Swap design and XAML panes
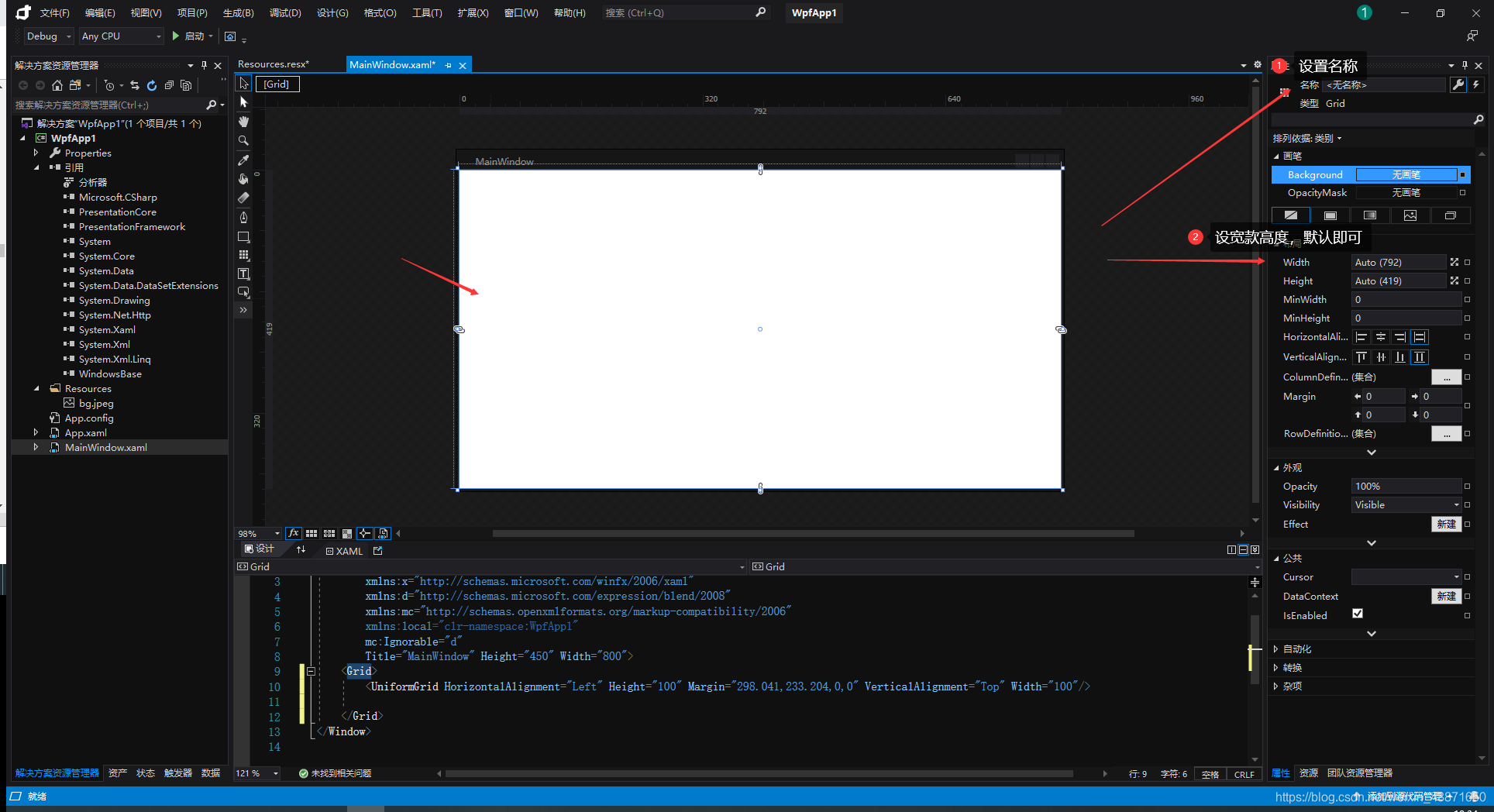 (x=301, y=549)
